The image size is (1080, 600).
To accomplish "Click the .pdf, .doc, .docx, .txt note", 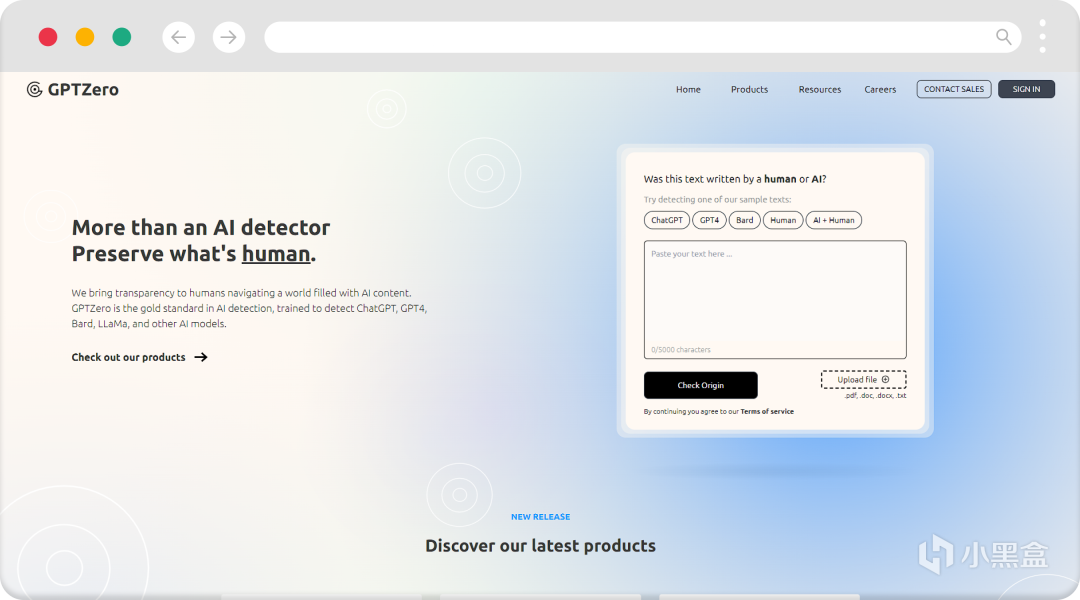I will (875, 395).
